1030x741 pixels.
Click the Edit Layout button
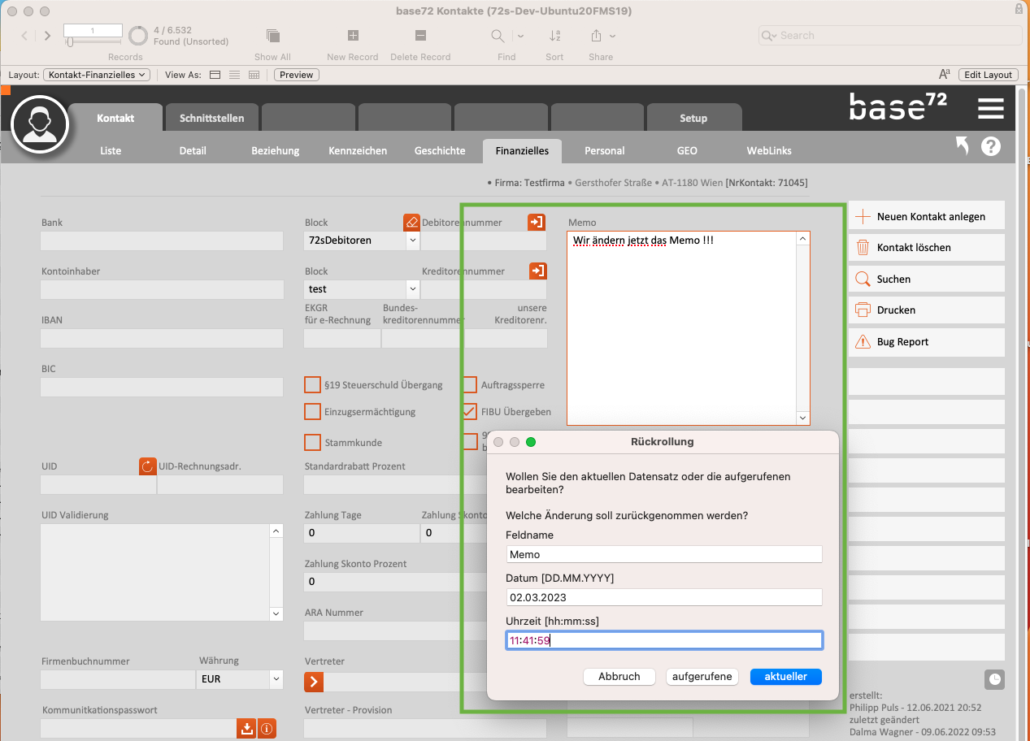coord(988,75)
